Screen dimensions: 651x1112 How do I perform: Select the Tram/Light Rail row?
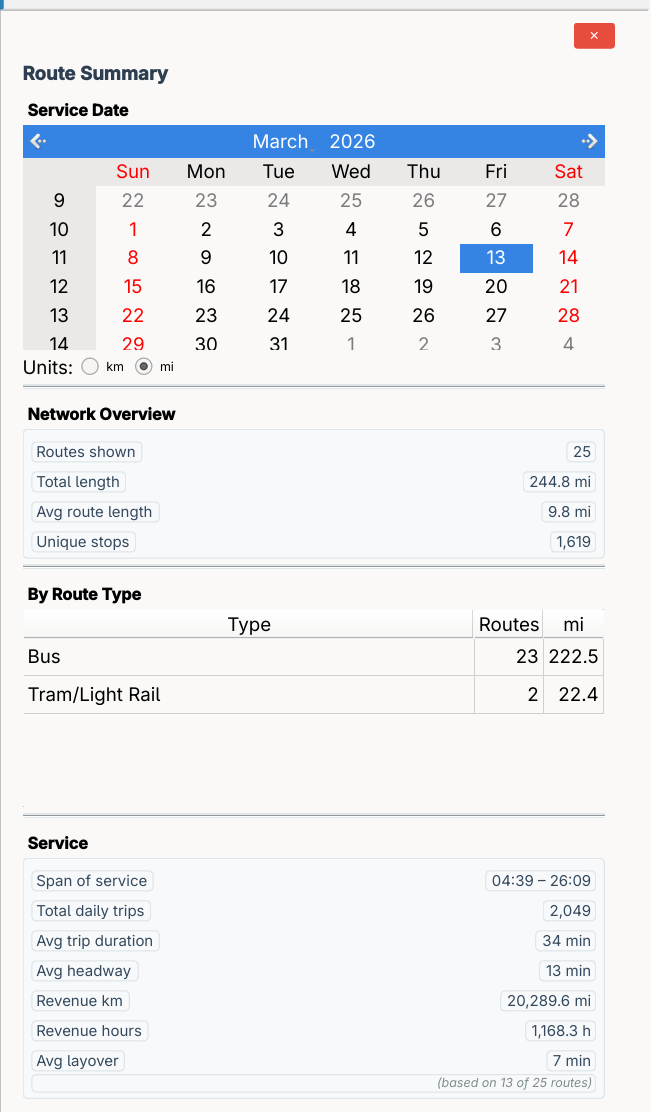coord(249,695)
